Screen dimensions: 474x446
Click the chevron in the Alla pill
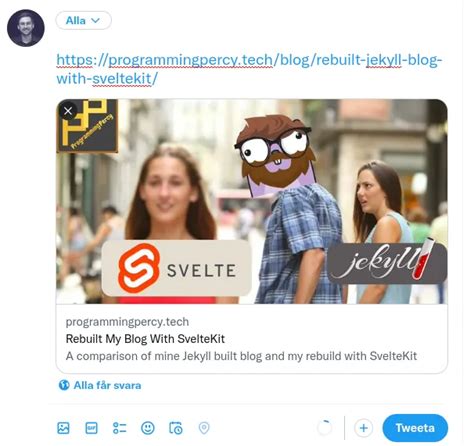tap(95, 21)
